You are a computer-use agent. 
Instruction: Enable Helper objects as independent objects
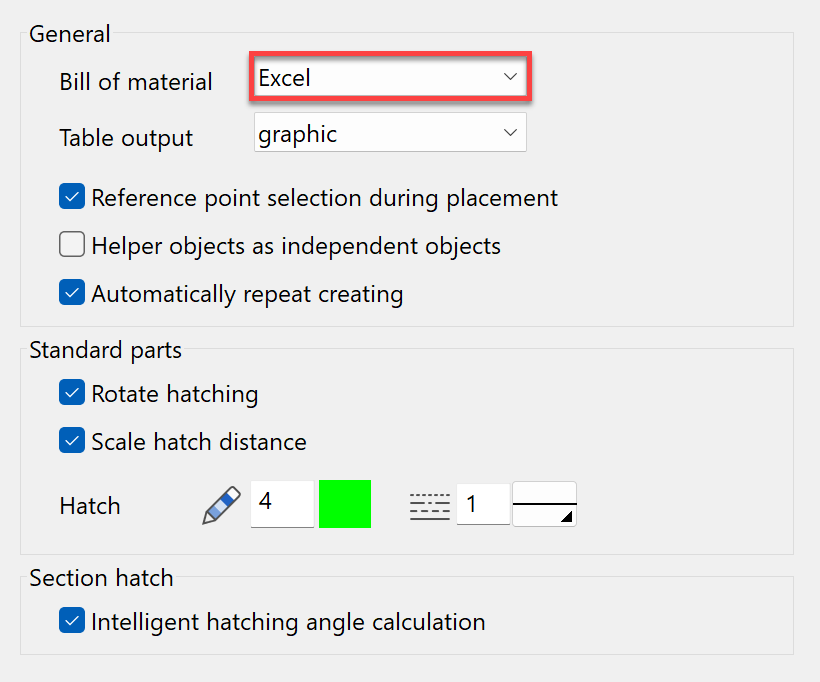pos(71,244)
